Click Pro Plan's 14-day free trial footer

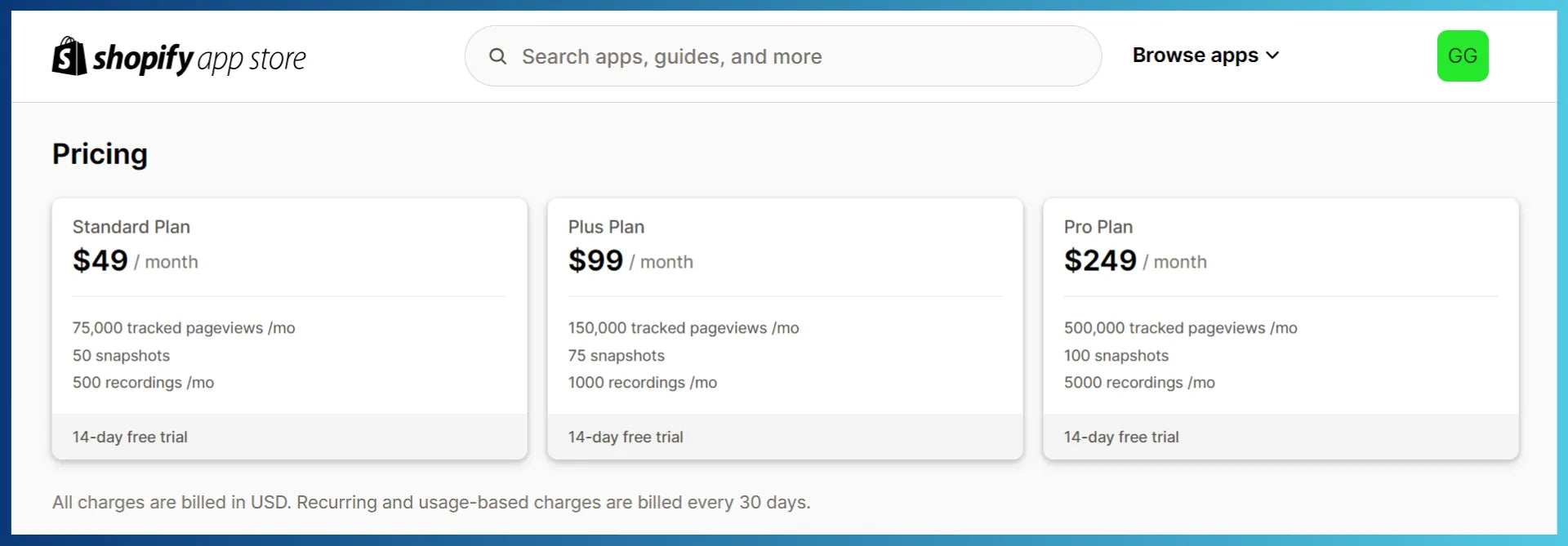tap(1120, 437)
